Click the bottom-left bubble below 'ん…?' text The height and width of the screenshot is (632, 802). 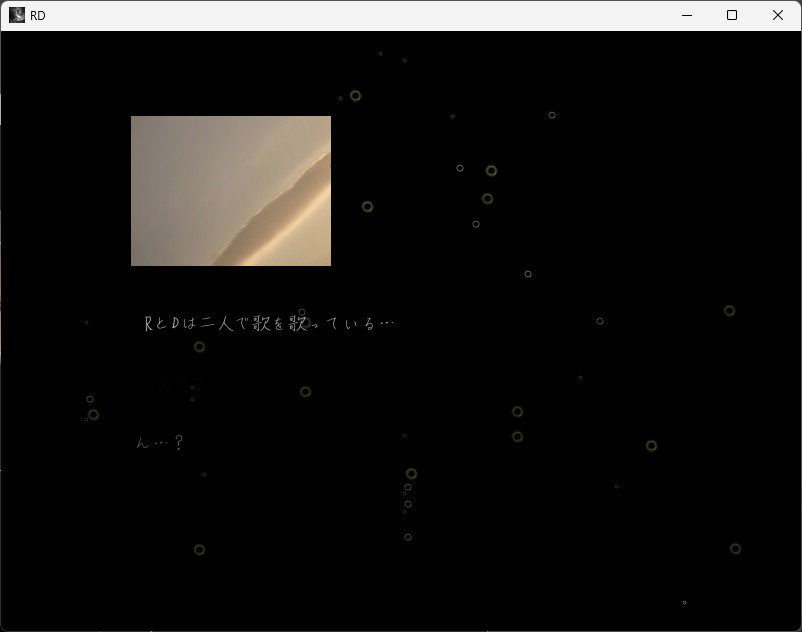[199, 550]
